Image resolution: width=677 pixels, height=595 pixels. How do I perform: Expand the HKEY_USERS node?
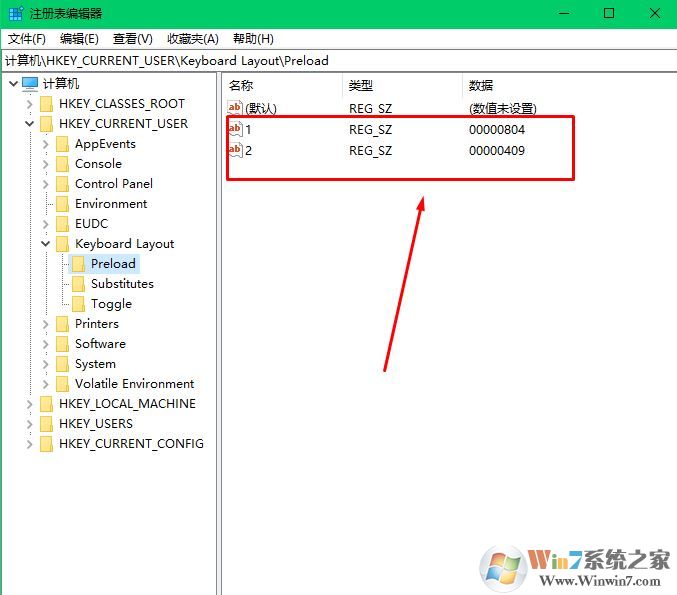click(29, 424)
